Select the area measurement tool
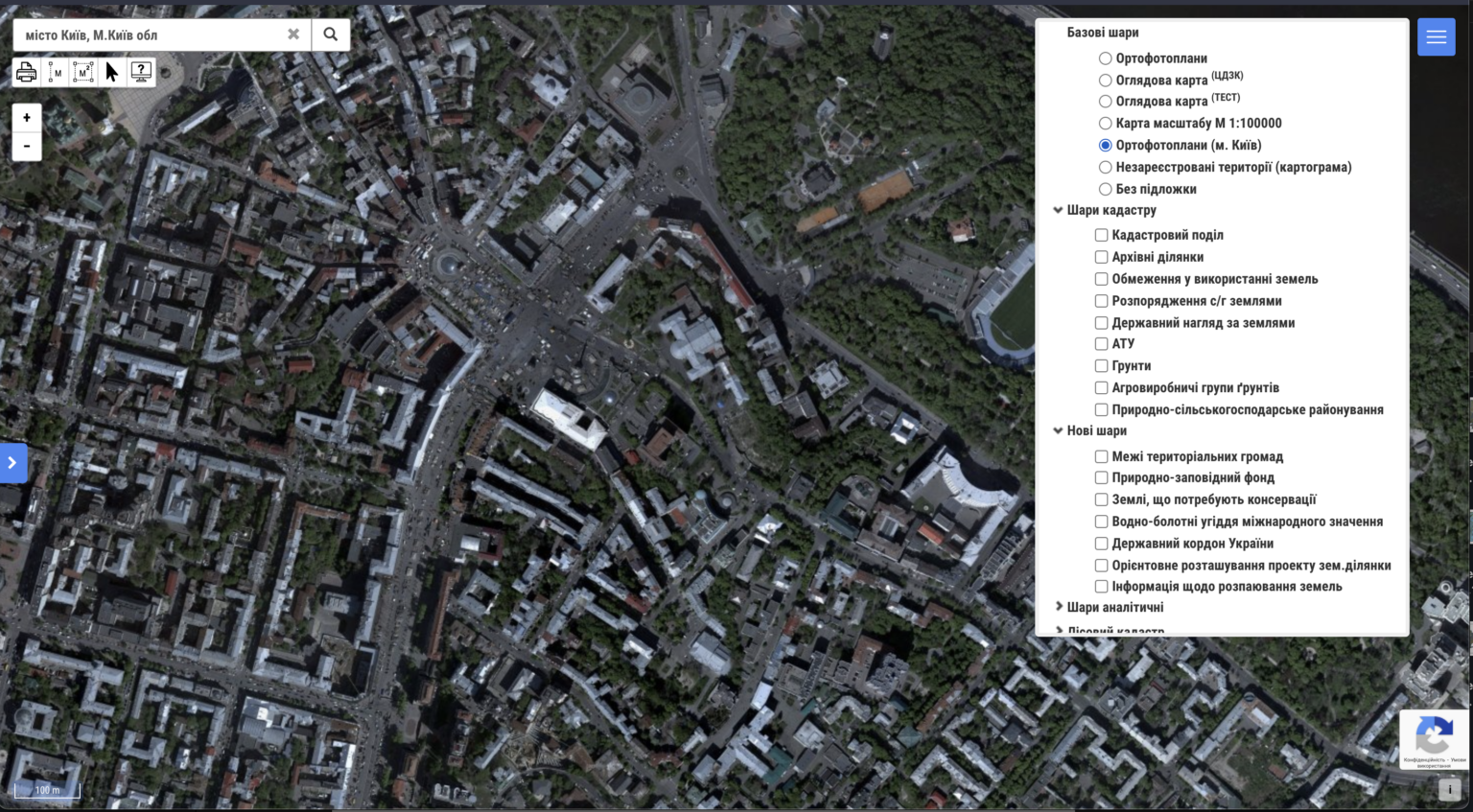Image resolution: width=1473 pixels, height=812 pixels. tap(83, 72)
